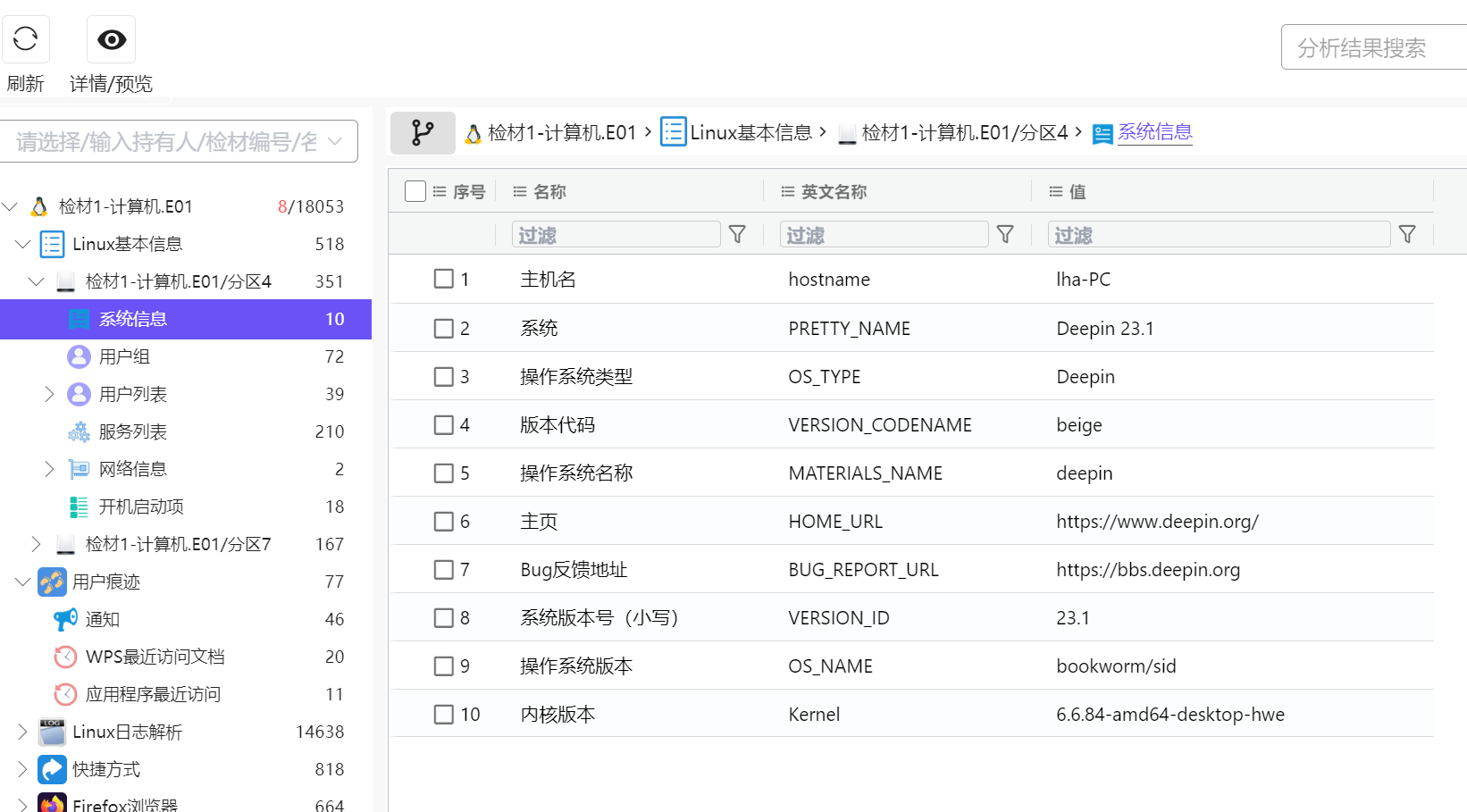Click 用户列表 person icon
This screenshot has height=812, width=1467.
coord(79,394)
